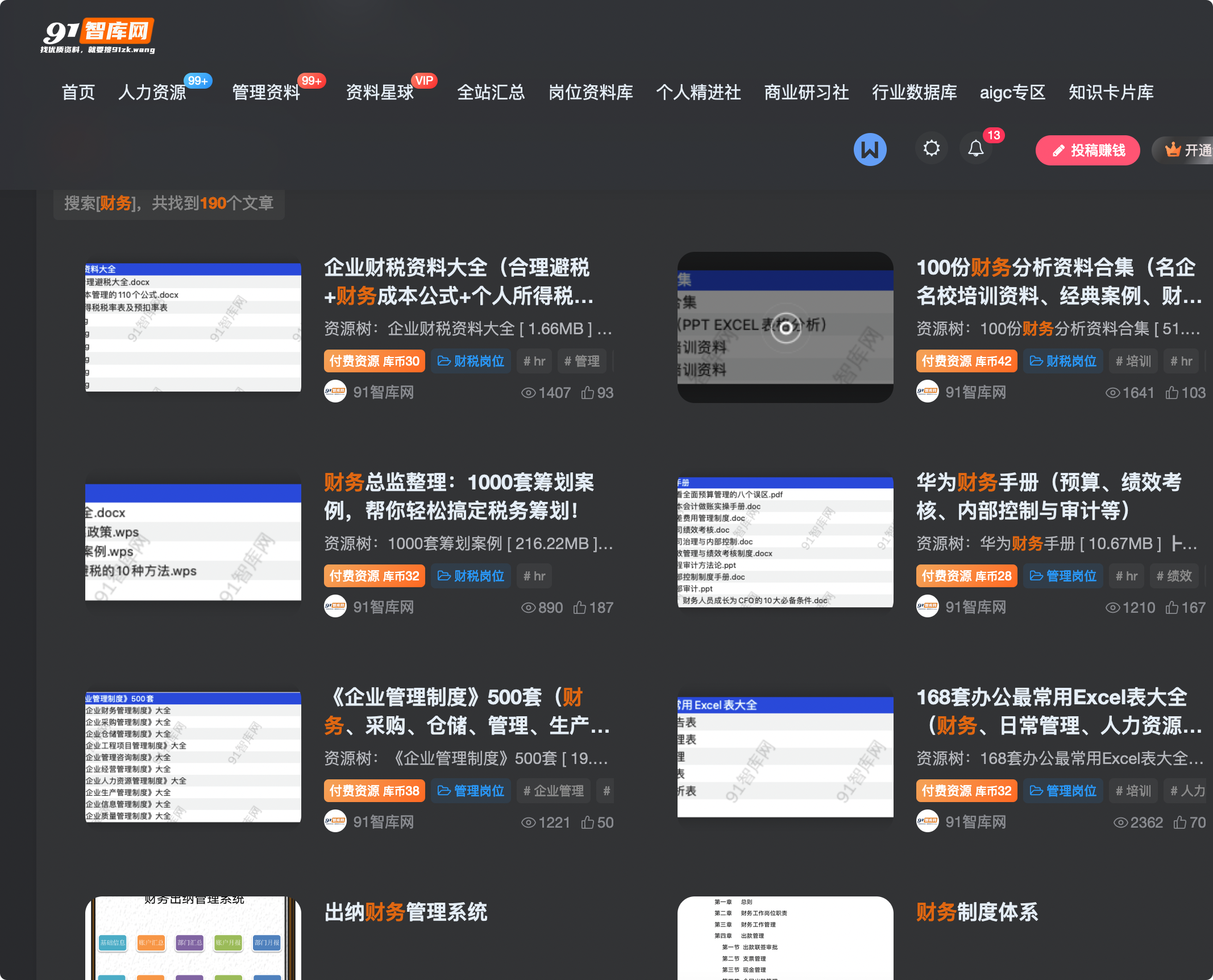Open the 资料星球 VIP menu
The image size is (1213, 980).
point(380,93)
